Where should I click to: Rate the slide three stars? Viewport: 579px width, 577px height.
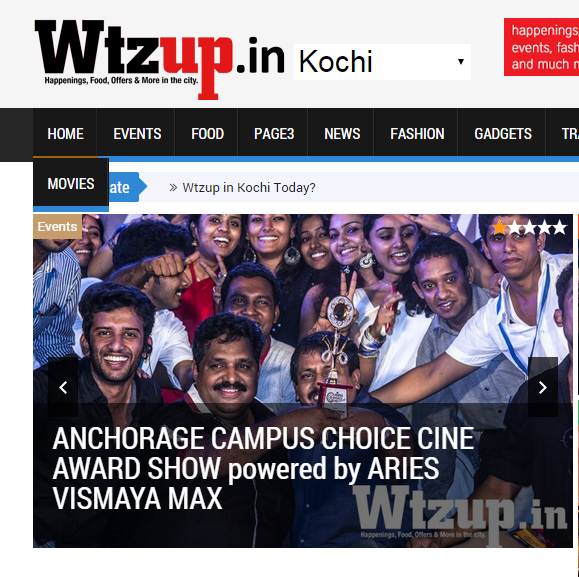tap(530, 227)
